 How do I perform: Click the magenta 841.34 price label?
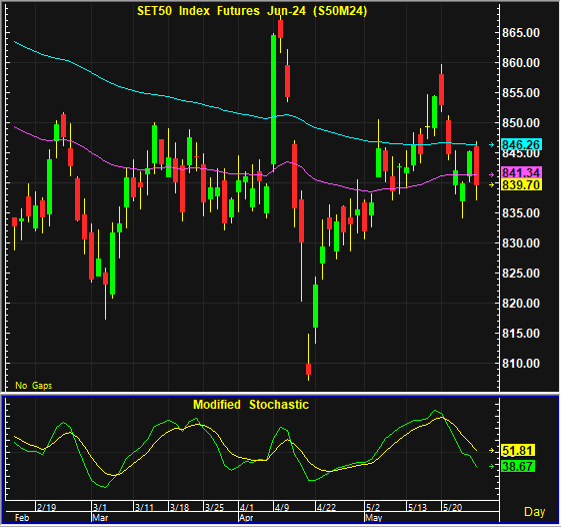click(x=521, y=173)
